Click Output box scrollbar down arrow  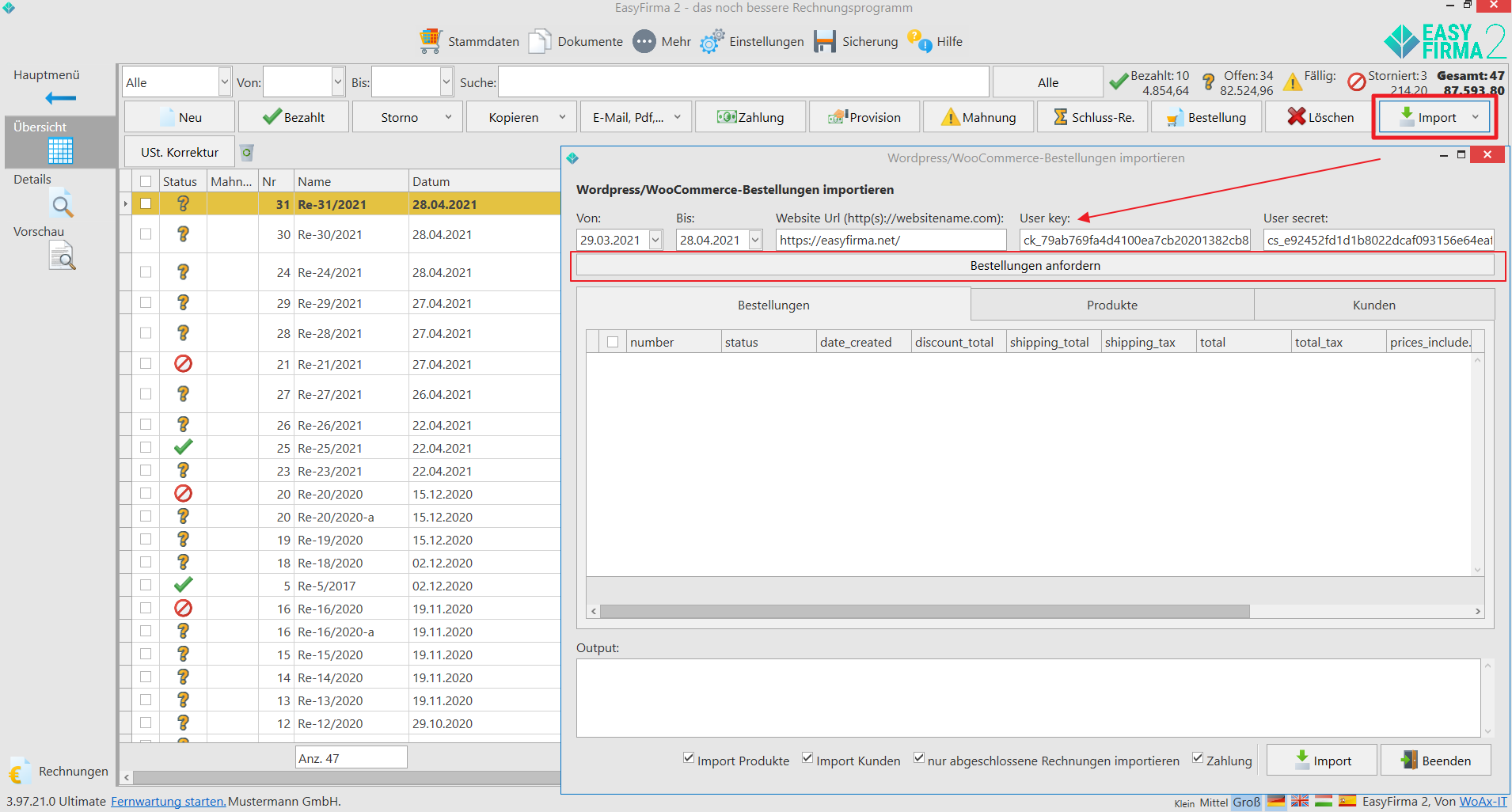(1487, 731)
